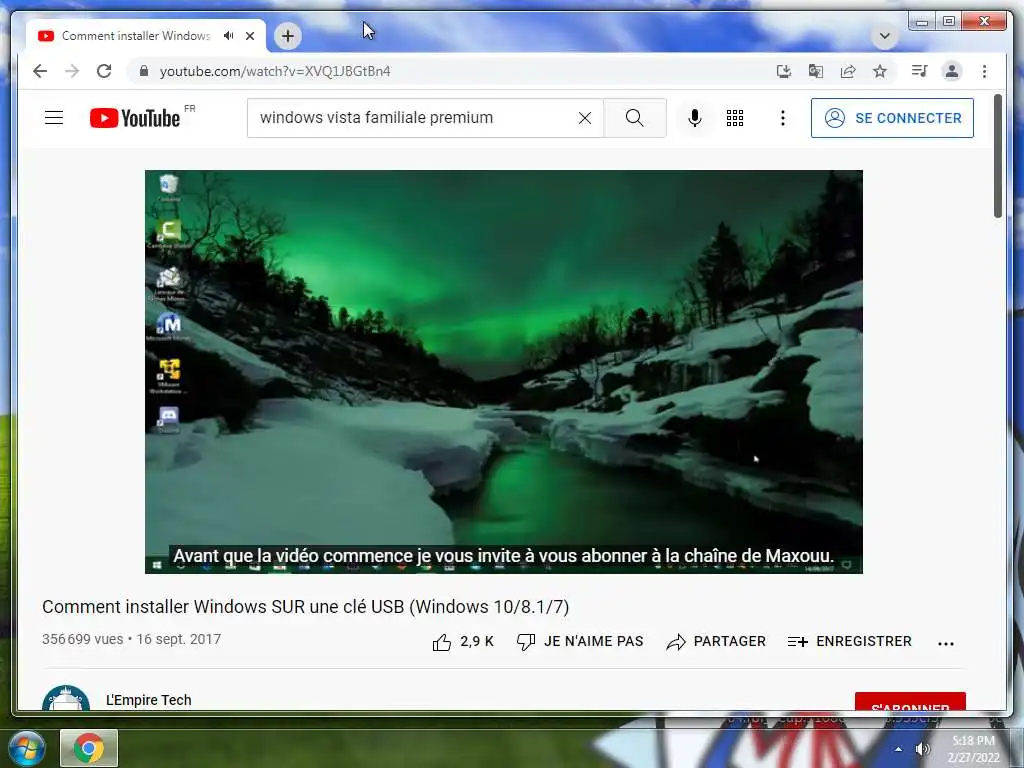Reload the YouTube page
This screenshot has height=768, width=1024.
click(104, 71)
